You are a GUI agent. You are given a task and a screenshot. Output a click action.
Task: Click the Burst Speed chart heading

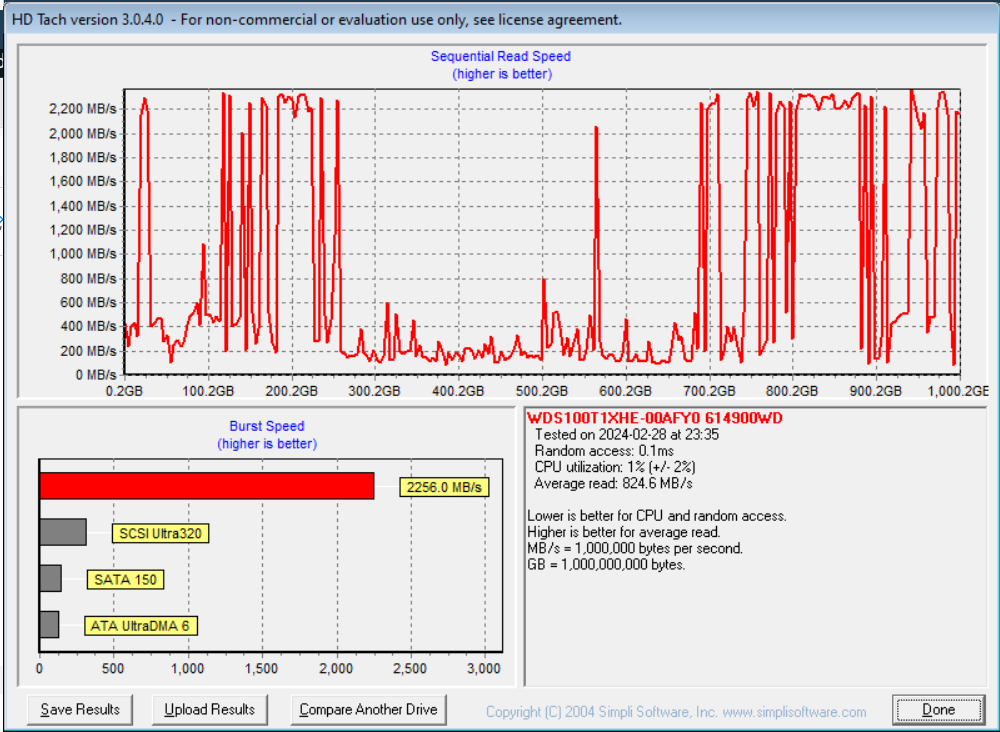tap(266, 426)
